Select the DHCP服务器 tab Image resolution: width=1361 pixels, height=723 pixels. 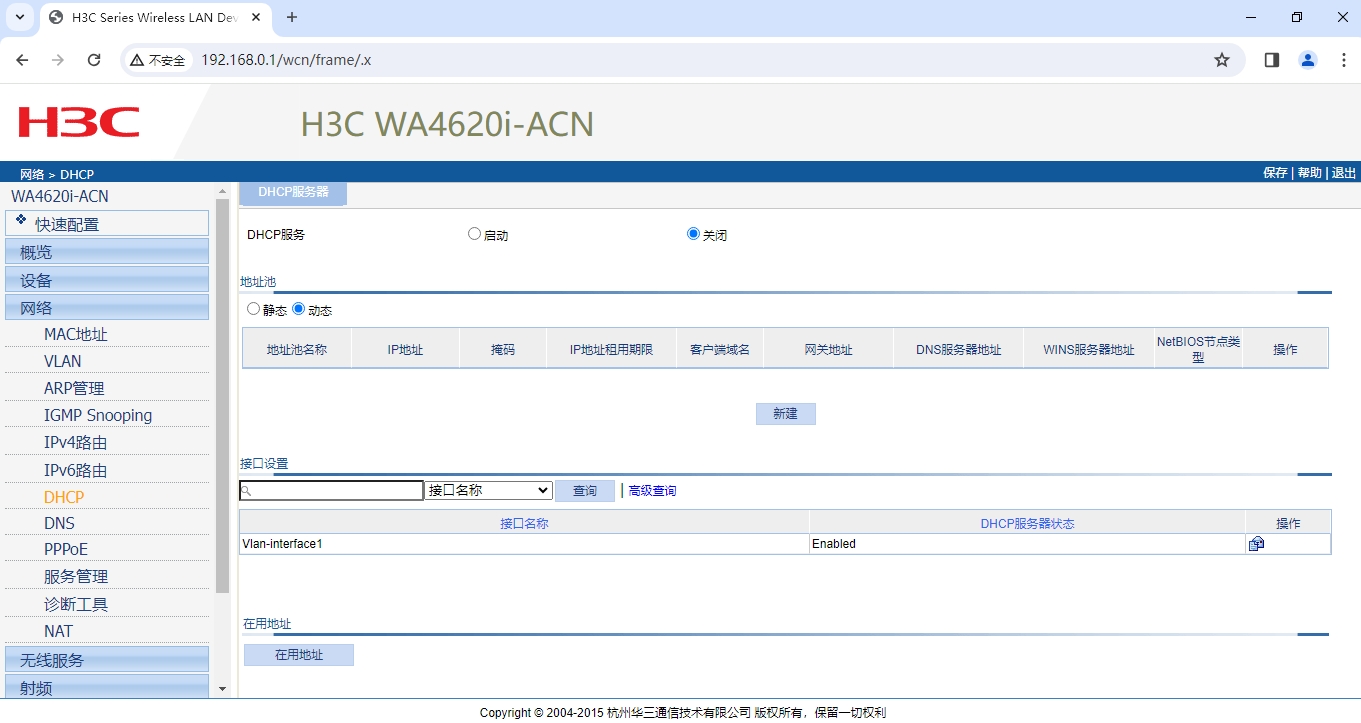pos(293,192)
